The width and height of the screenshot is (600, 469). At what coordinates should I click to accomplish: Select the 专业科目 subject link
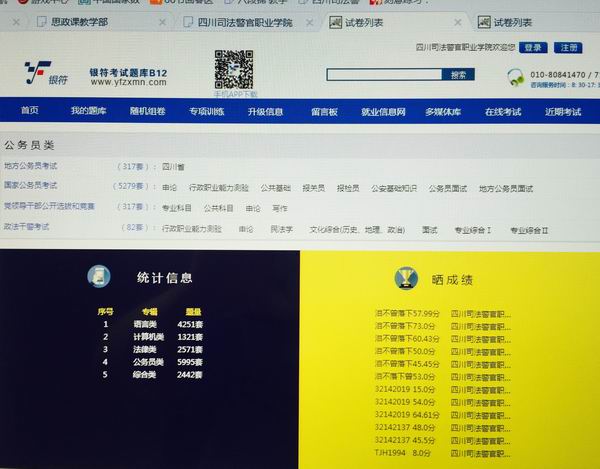[176, 208]
